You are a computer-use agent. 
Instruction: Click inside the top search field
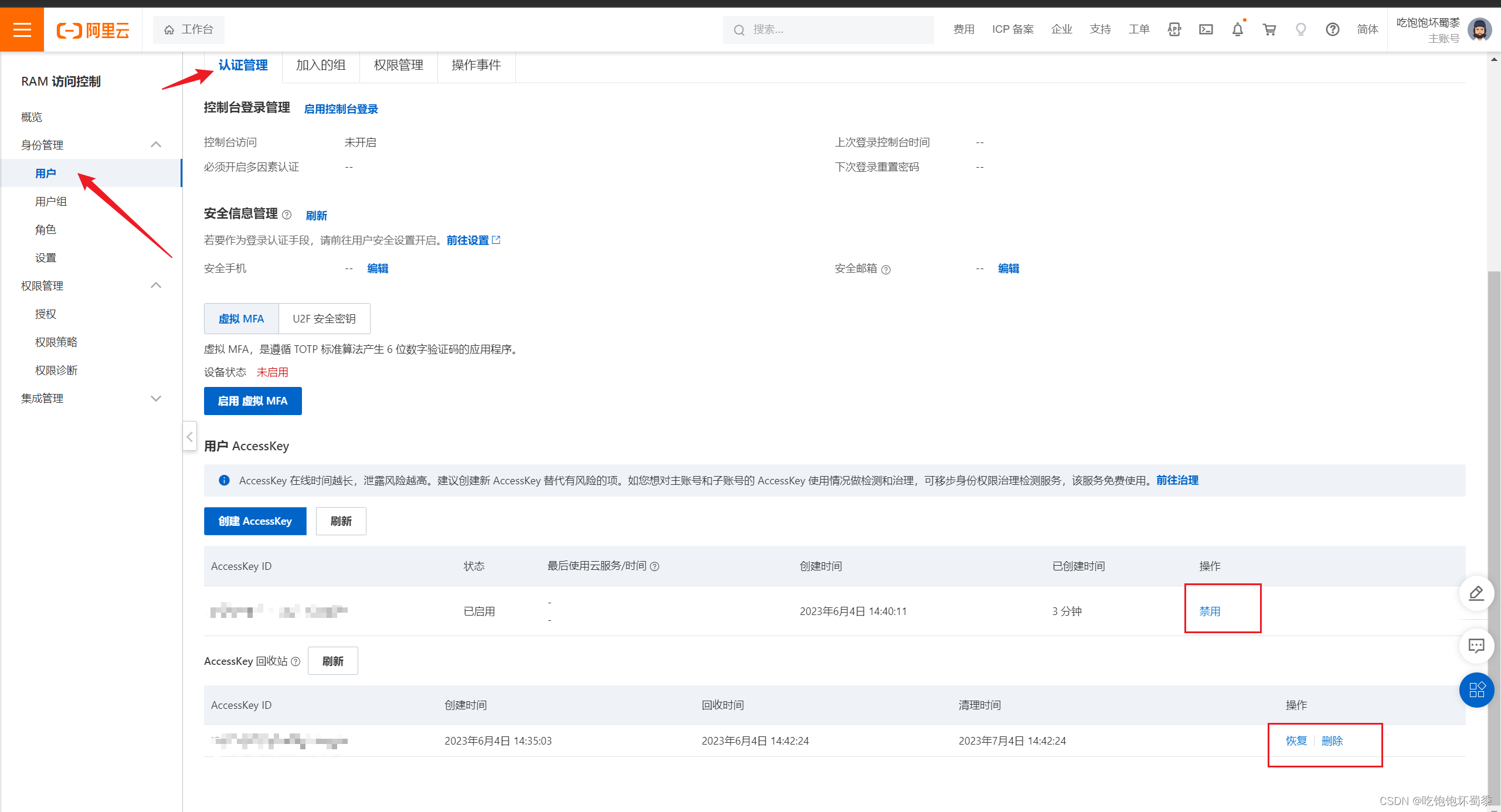828,29
